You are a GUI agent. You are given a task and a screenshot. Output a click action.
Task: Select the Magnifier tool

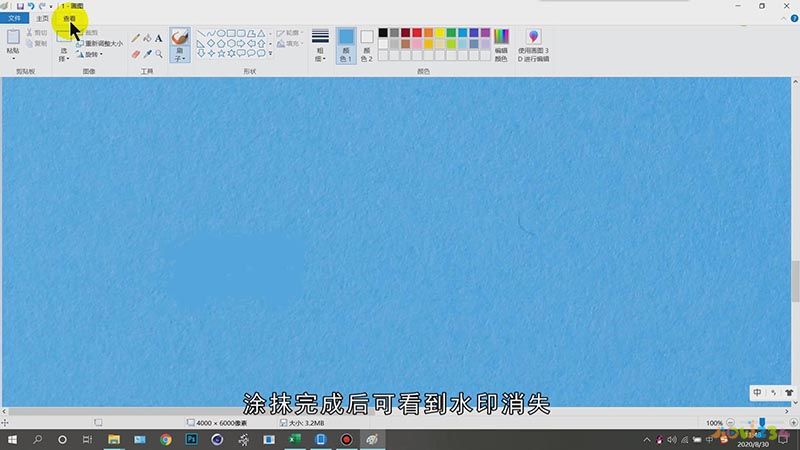click(x=159, y=54)
